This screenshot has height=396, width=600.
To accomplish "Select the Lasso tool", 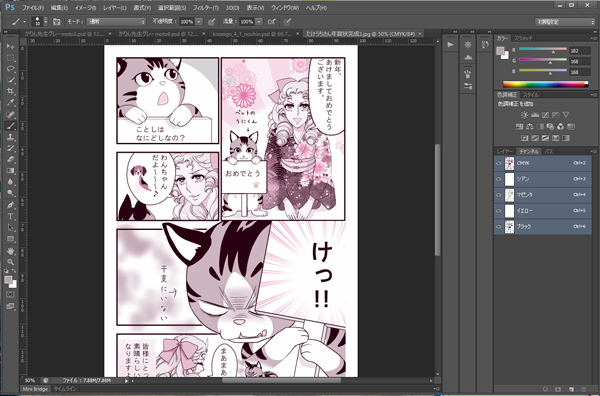I will point(10,69).
